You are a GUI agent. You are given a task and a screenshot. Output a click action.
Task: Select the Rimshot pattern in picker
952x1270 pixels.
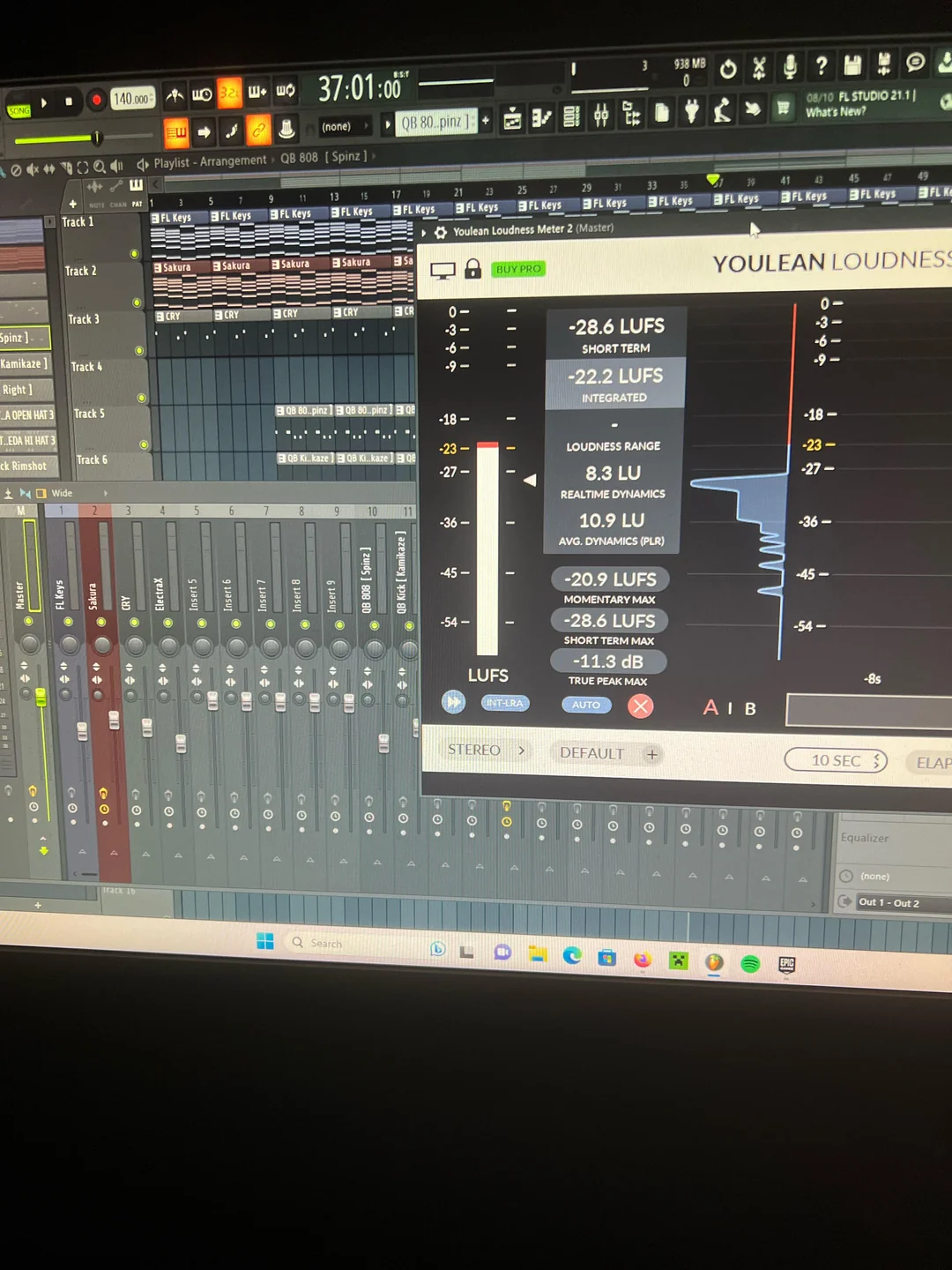(27, 466)
